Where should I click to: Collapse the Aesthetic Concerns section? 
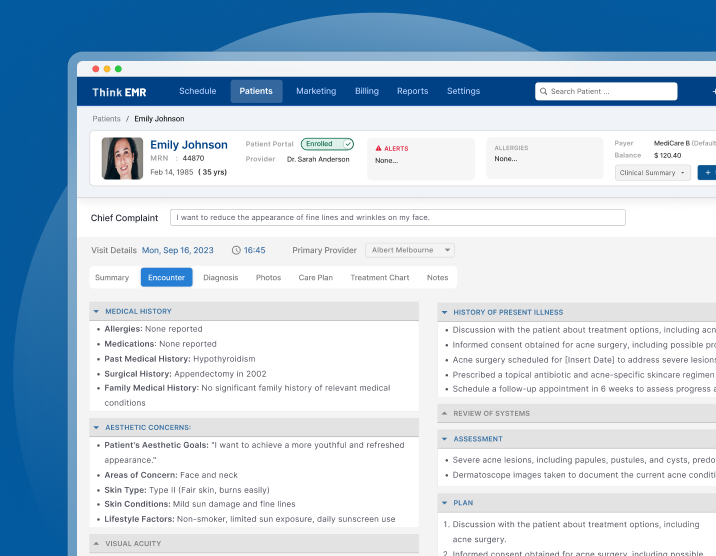tap(96, 428)
